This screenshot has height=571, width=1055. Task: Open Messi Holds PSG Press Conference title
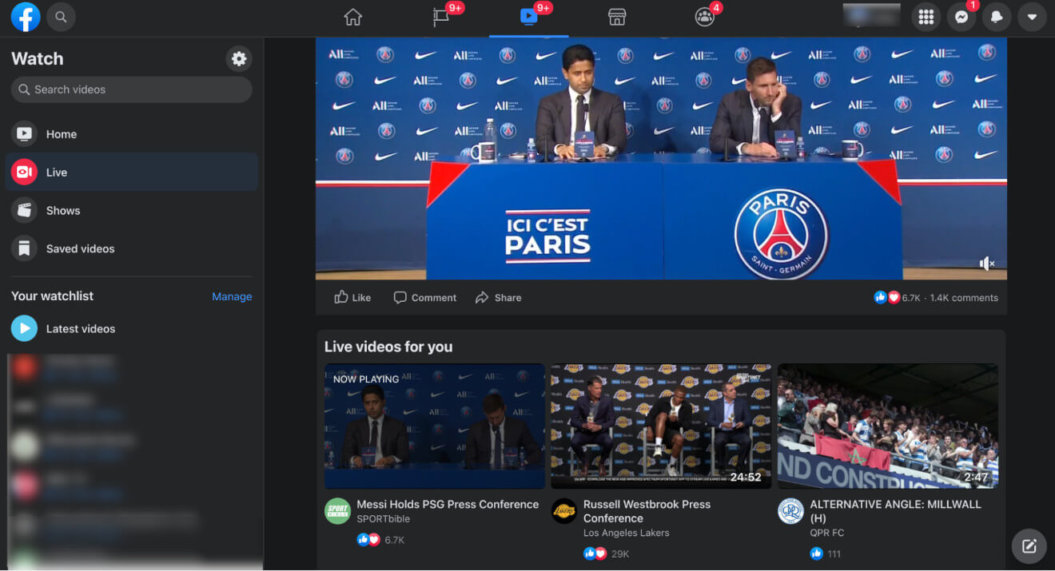tap(447, 504)
